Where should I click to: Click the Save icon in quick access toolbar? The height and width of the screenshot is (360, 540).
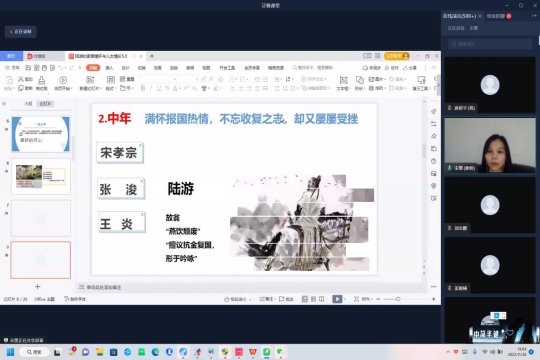click(28, 68)
